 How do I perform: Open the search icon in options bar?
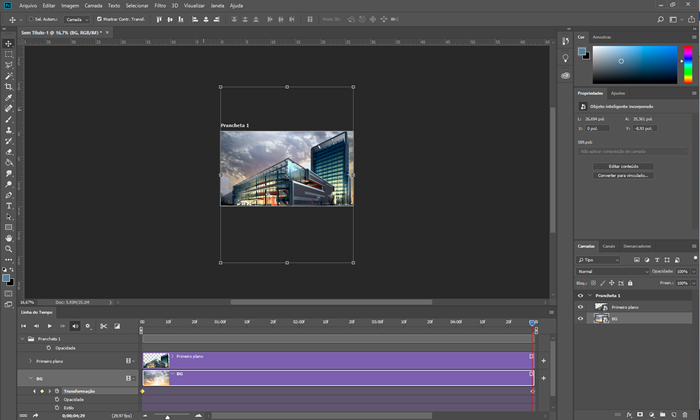pos(660,19)
